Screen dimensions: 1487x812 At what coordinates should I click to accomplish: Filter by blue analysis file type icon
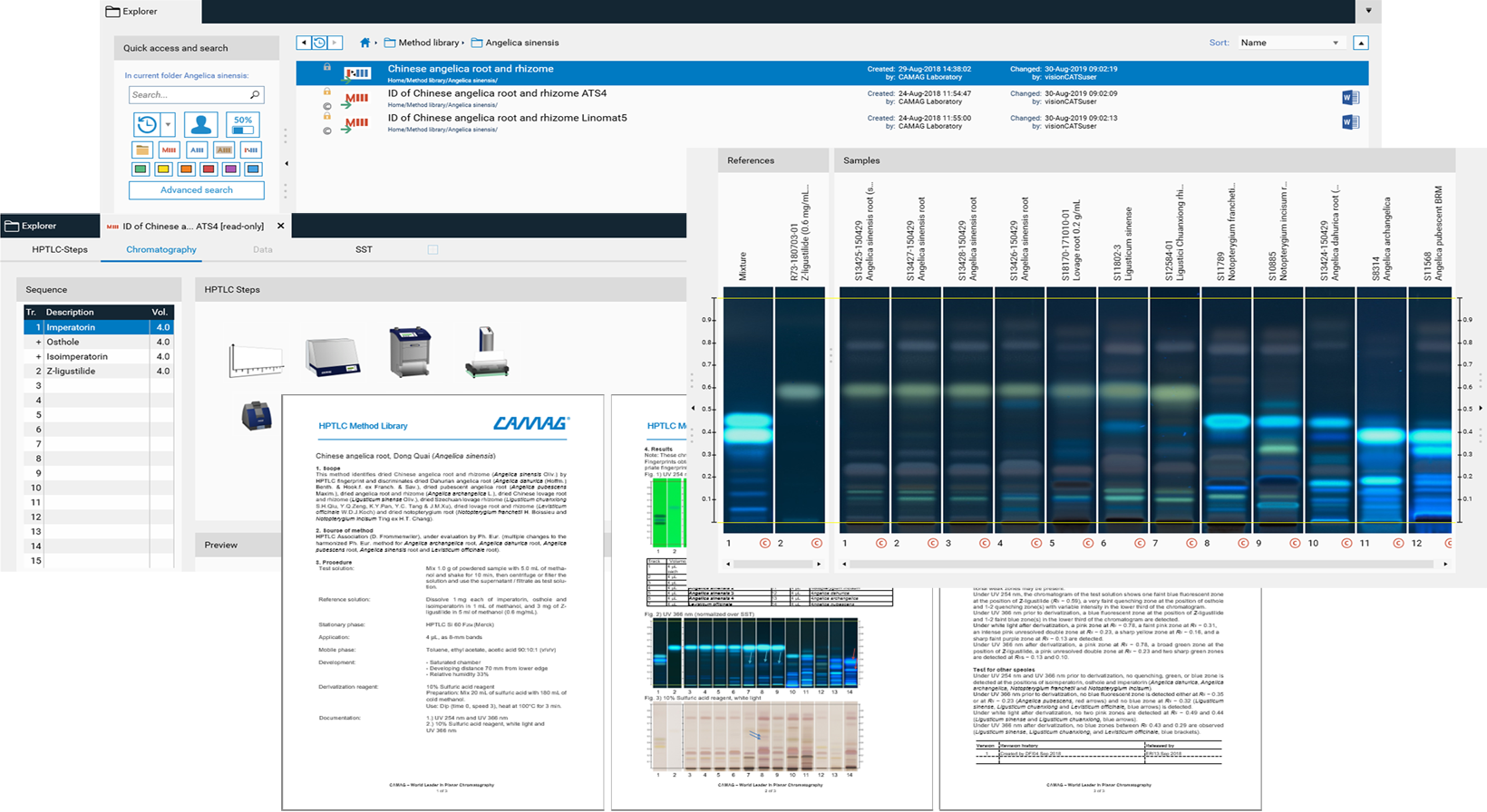point(197,150)
